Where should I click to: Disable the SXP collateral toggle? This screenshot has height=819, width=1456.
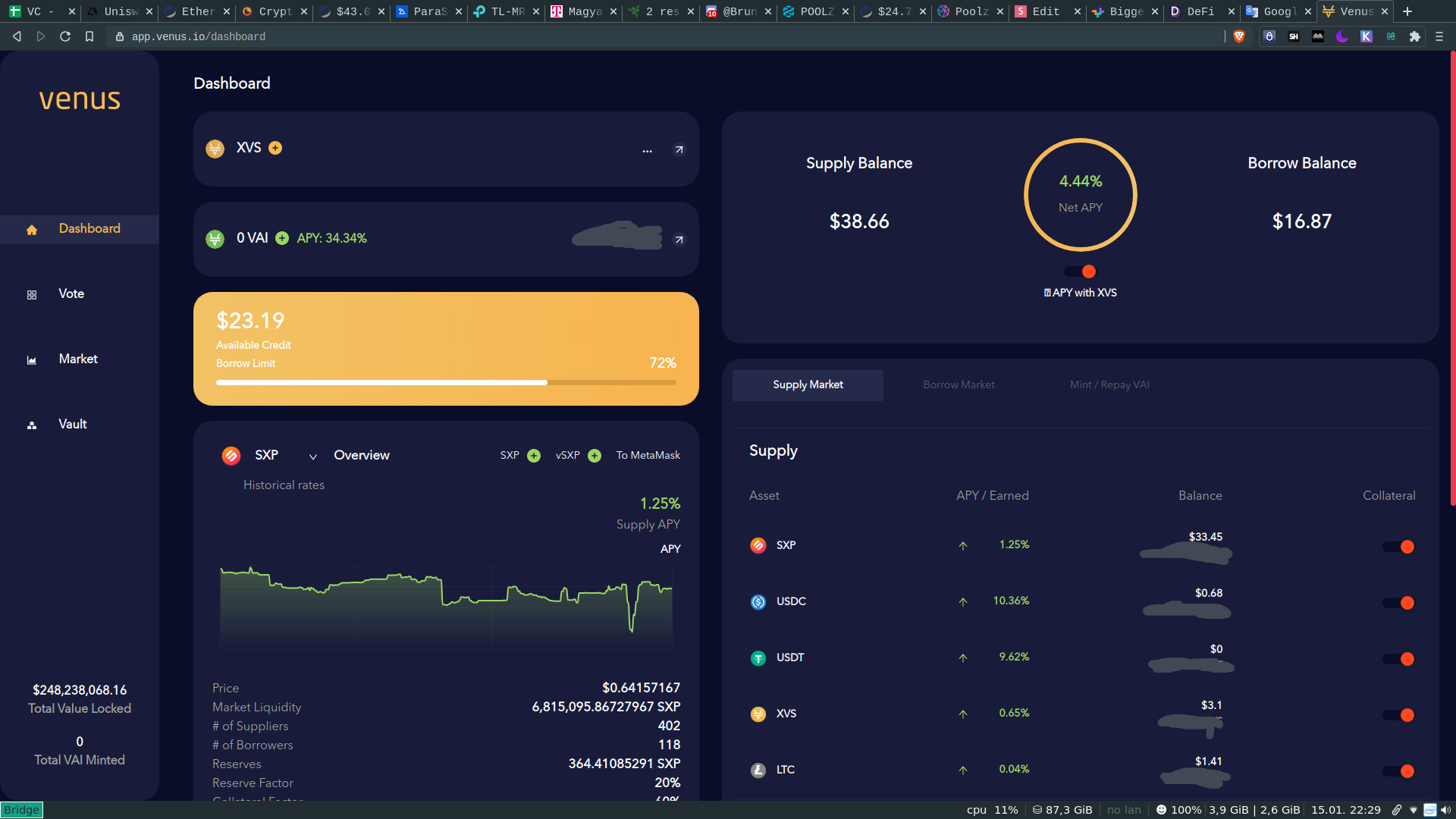point(1398,547)
